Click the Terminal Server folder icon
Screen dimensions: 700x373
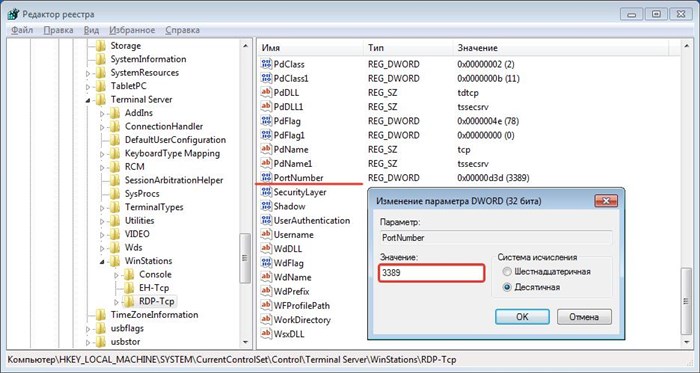[100, 99]
